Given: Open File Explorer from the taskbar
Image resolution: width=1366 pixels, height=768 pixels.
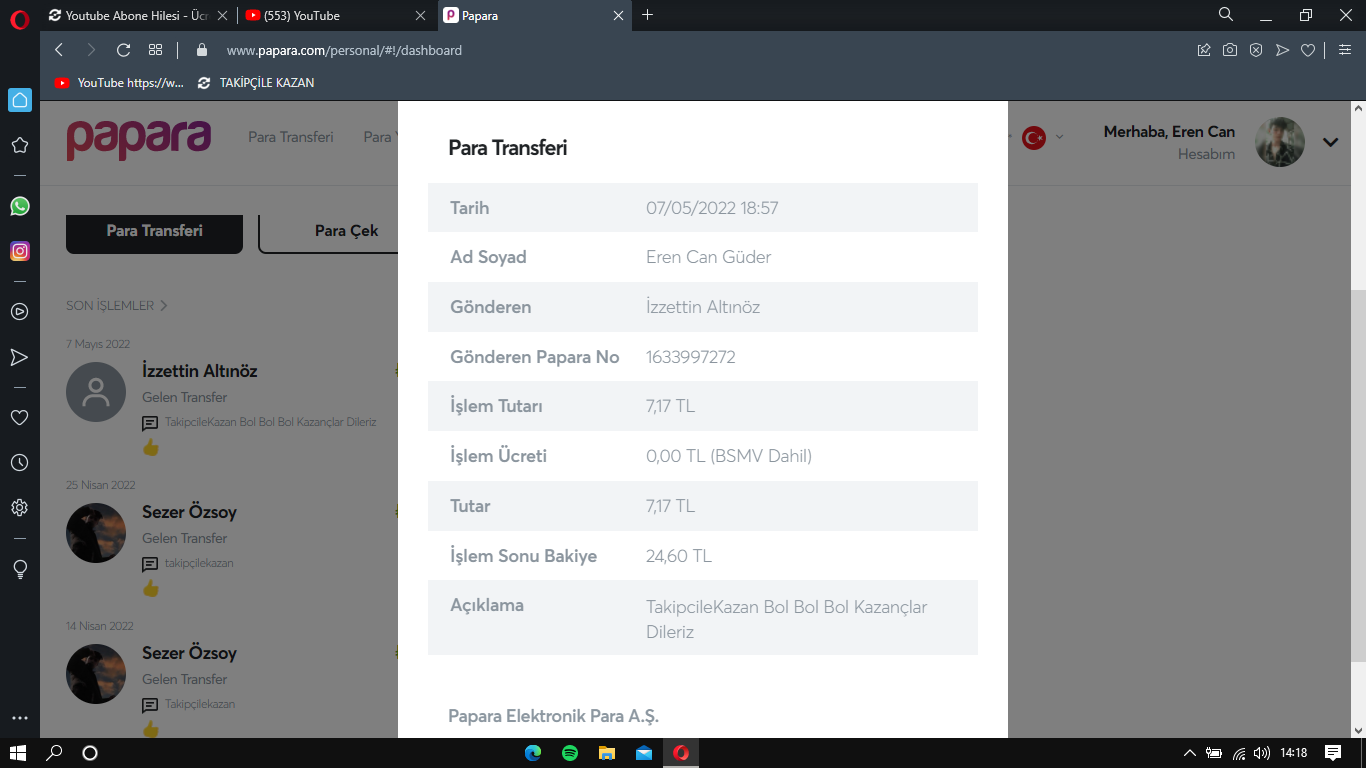Looking at the screenshot, I should (x=607, y=753).
